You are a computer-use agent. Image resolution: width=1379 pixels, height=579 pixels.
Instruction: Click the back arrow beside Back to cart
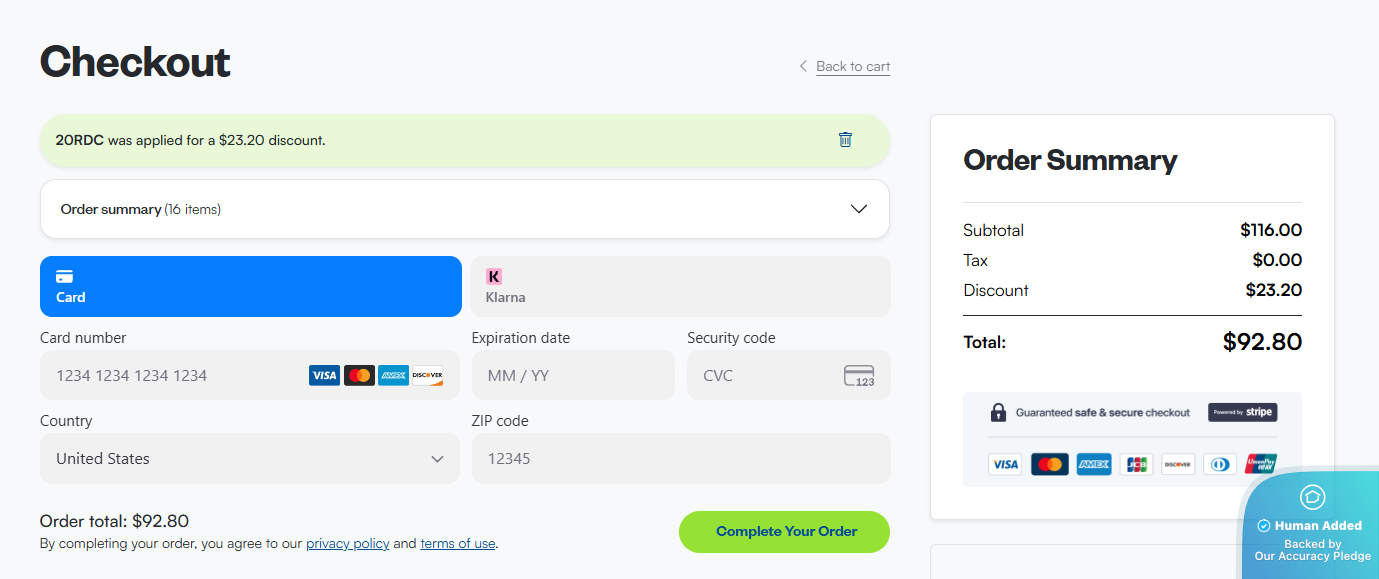pos(803,66)
